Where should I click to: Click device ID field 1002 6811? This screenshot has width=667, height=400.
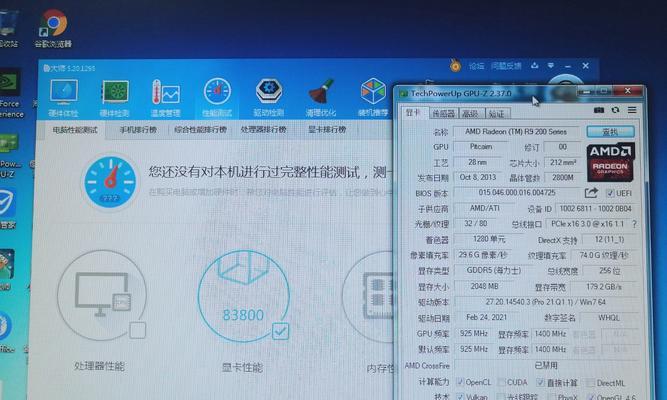(595, 209)
